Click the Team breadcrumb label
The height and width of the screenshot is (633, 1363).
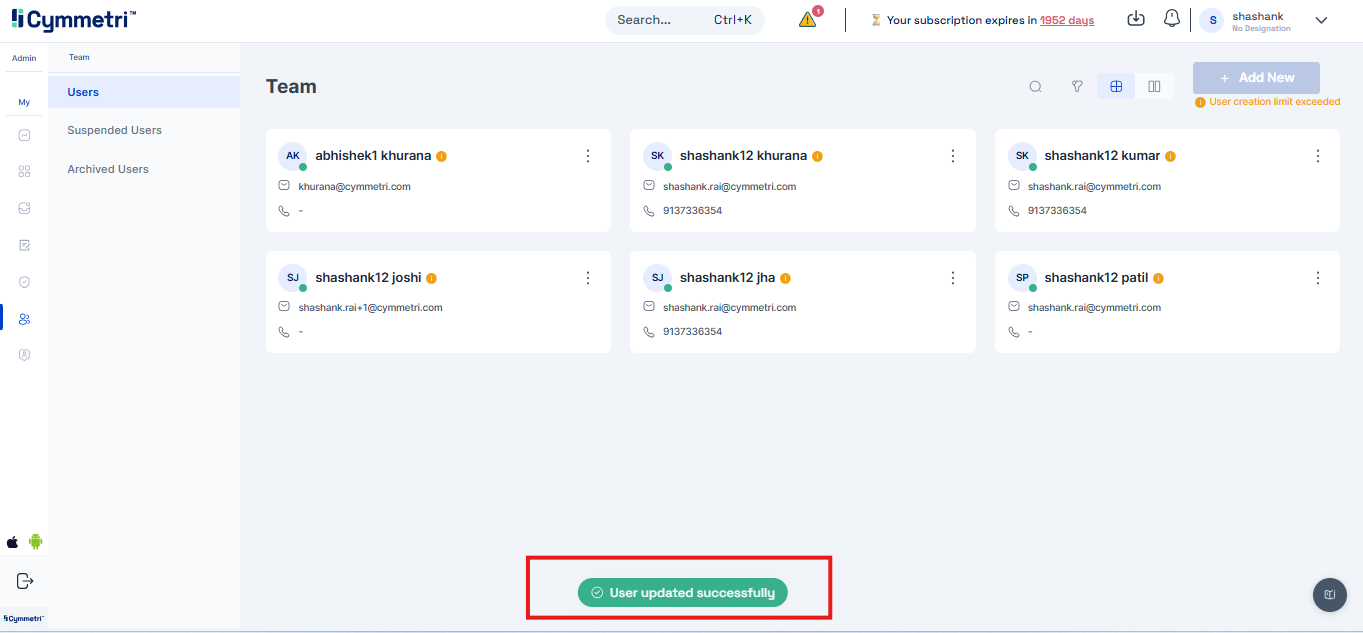pos(79,58)
